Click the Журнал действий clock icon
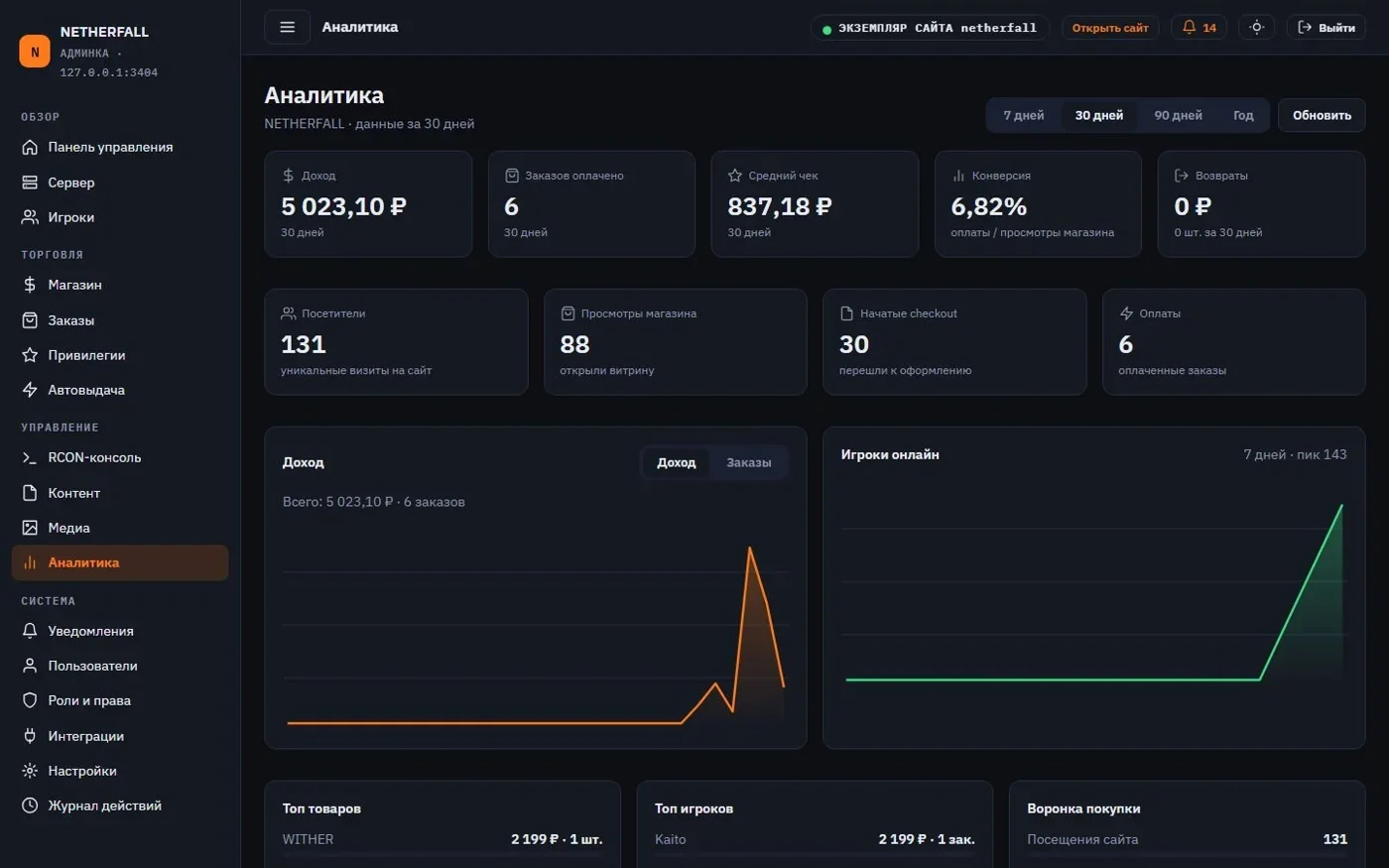The width and height of the screenshot is (1389, 868). click(30, 806)
